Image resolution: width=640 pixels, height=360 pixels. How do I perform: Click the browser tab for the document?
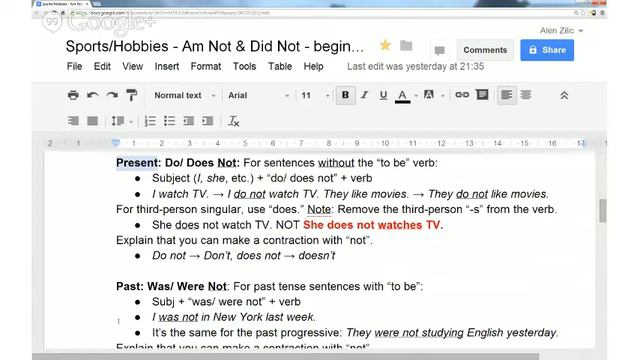click(63, 4)
